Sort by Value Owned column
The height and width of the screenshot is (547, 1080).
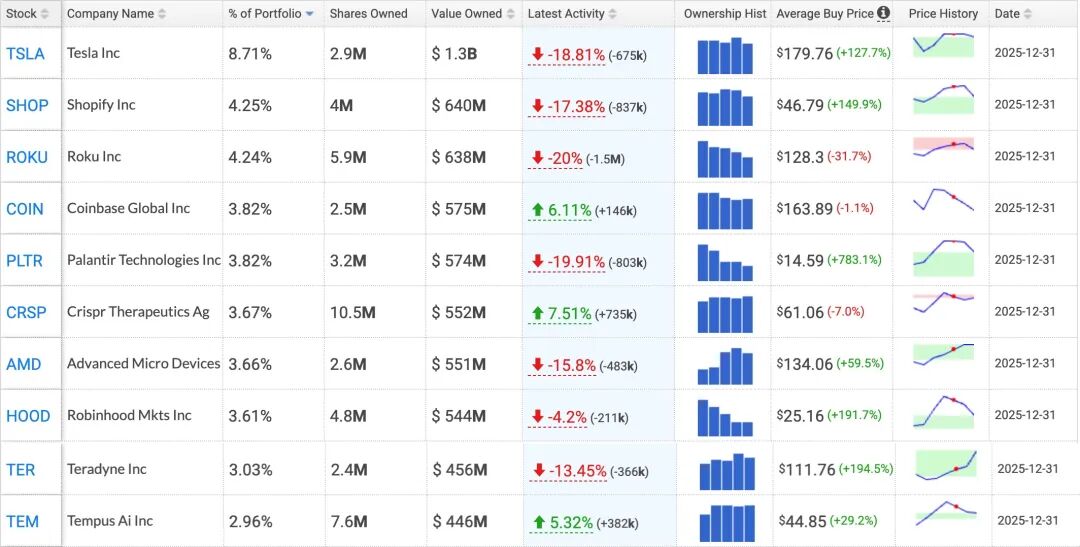[x=473, y=14]
